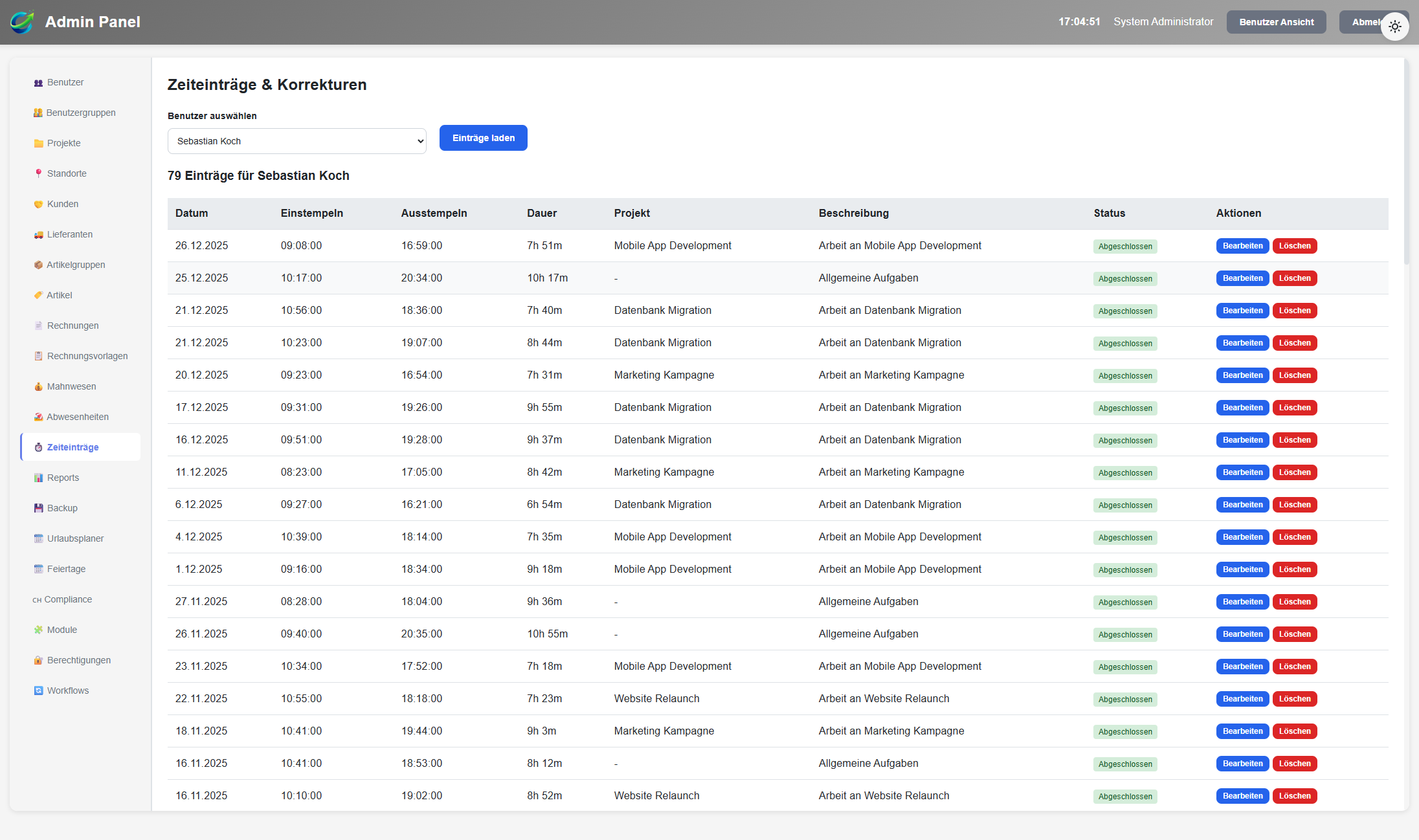Go to the Compliance menu item
Image resolution: width=1419 pixels, height=840 pixels.
coord(68,599)
